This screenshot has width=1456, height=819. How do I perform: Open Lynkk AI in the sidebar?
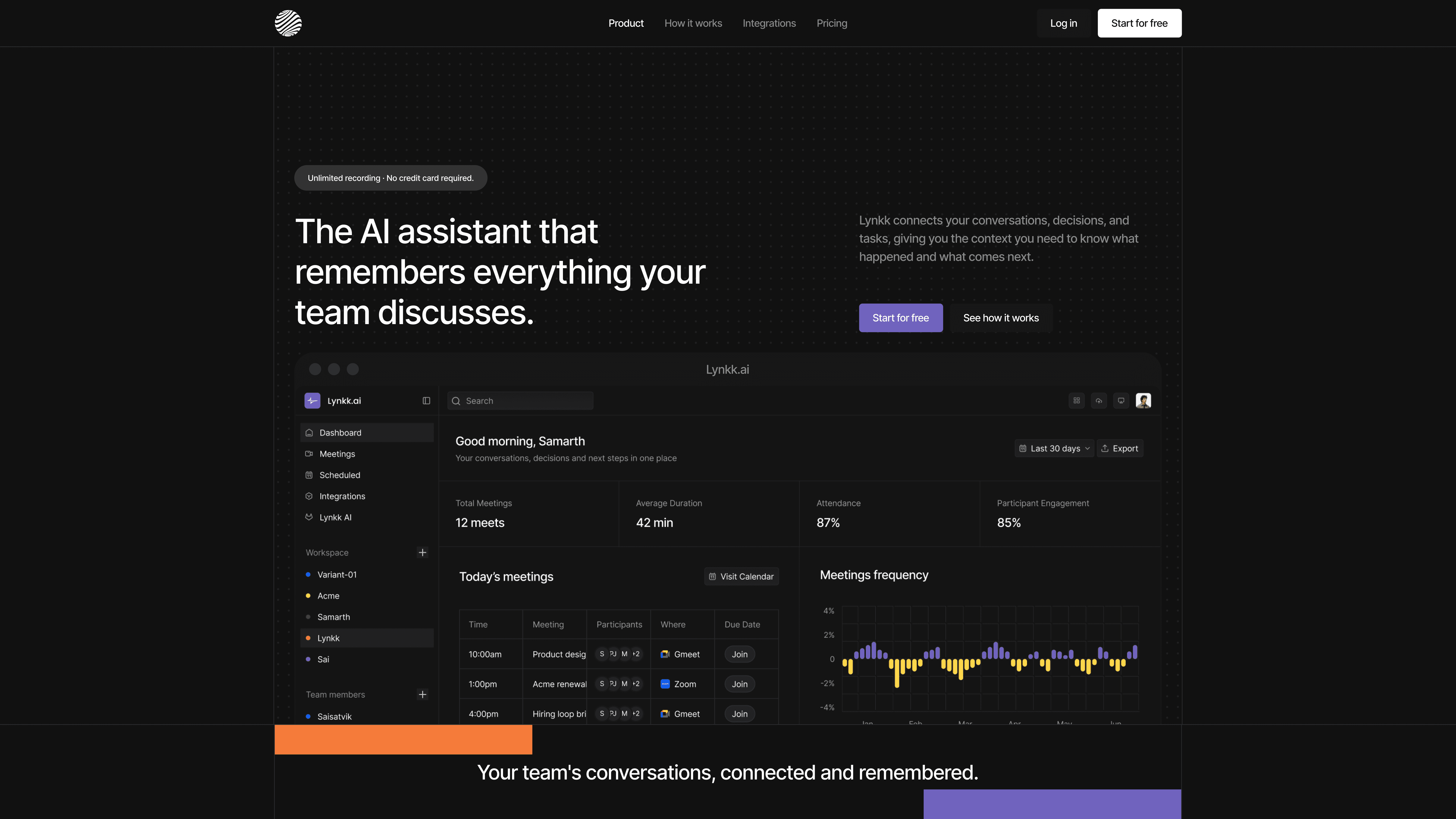[x=367, y=517]
